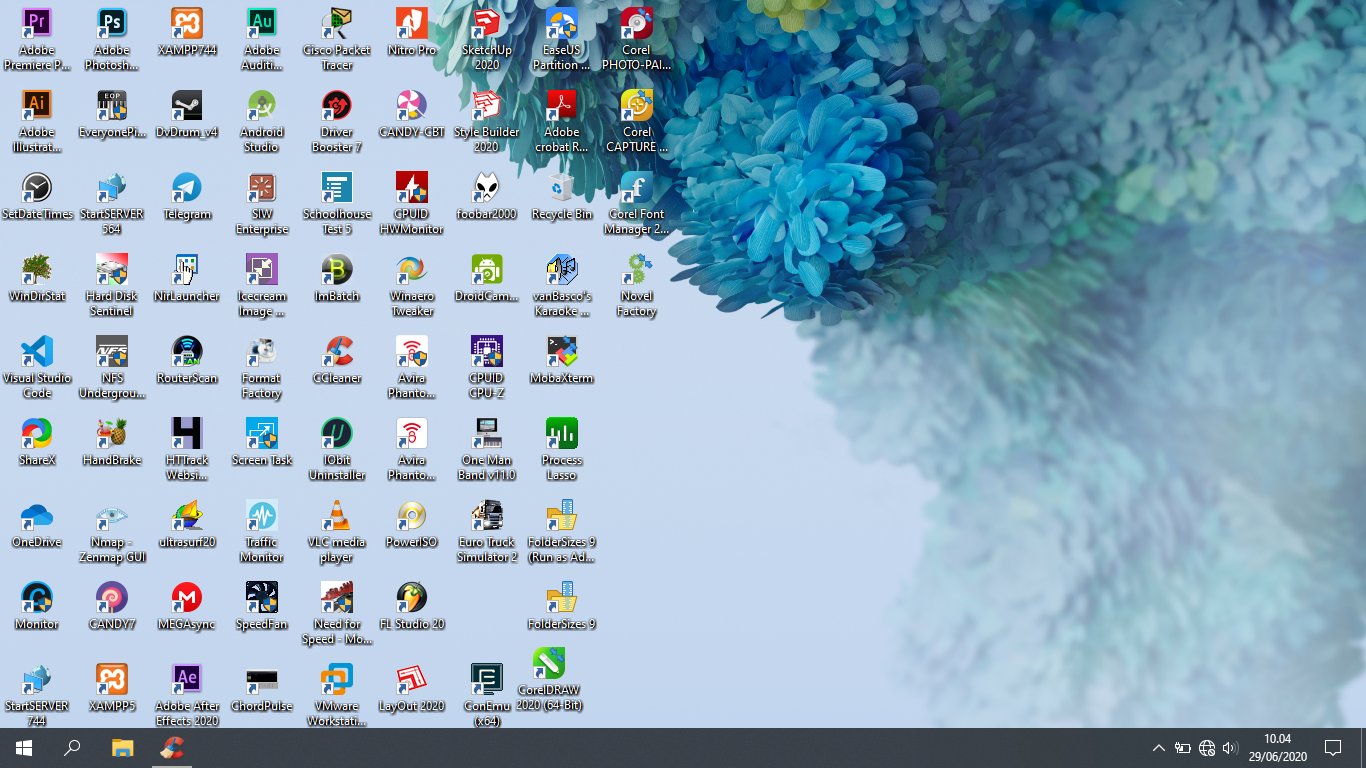Screen dimensions: 1366x768
Task: Select Euro Truck Simulator 2 icon
Action: (487, 530)
